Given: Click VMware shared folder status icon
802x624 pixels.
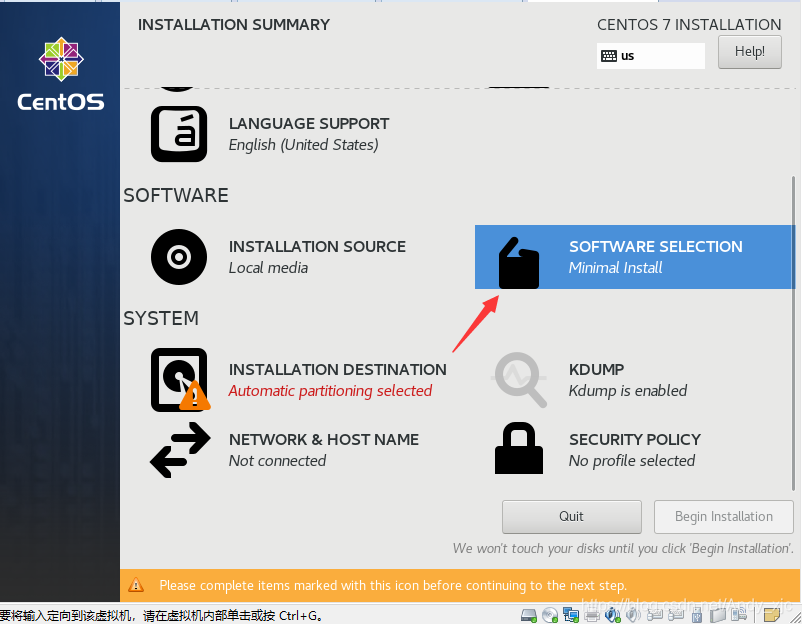Looking at the screenshot, I should [718, 615].
